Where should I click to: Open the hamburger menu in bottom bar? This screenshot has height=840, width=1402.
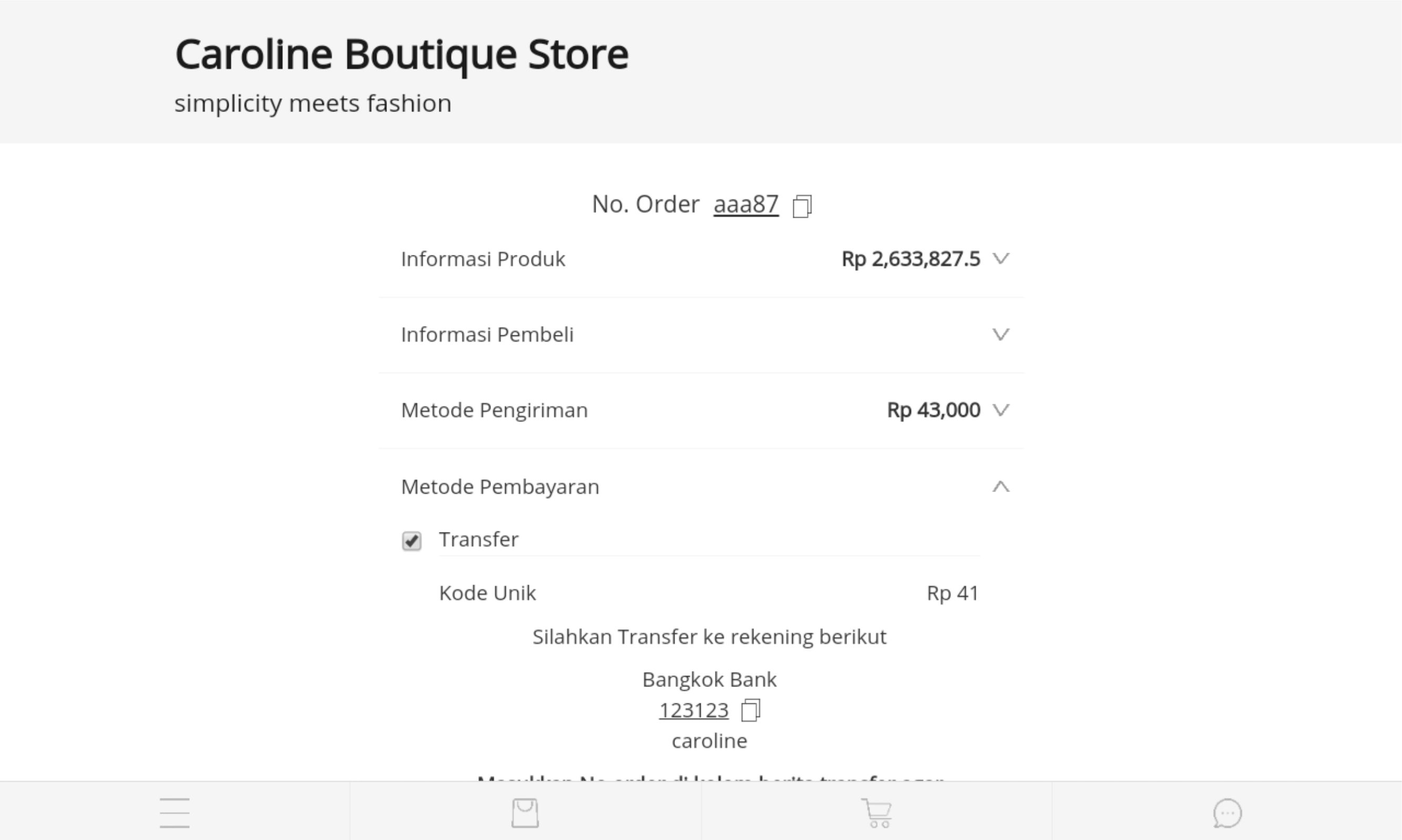tap(175, 813)
